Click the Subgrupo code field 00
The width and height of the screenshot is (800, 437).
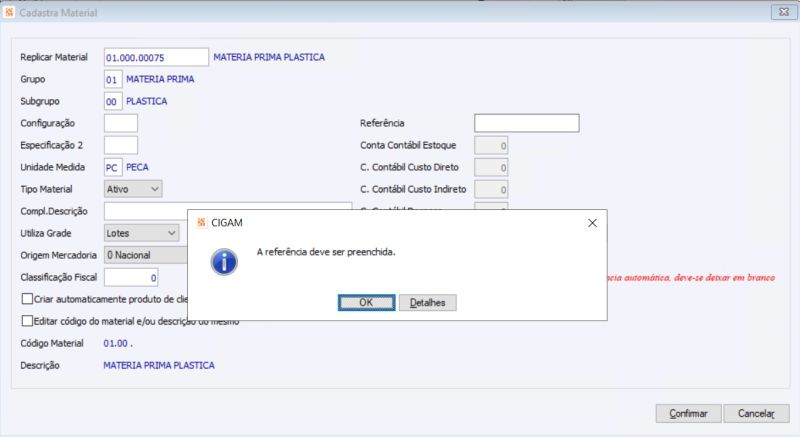point(113,101)
